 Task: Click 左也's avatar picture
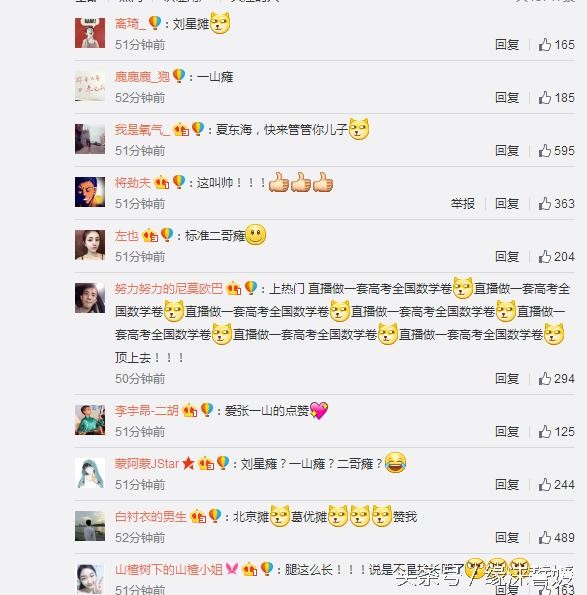pos(90,245)
